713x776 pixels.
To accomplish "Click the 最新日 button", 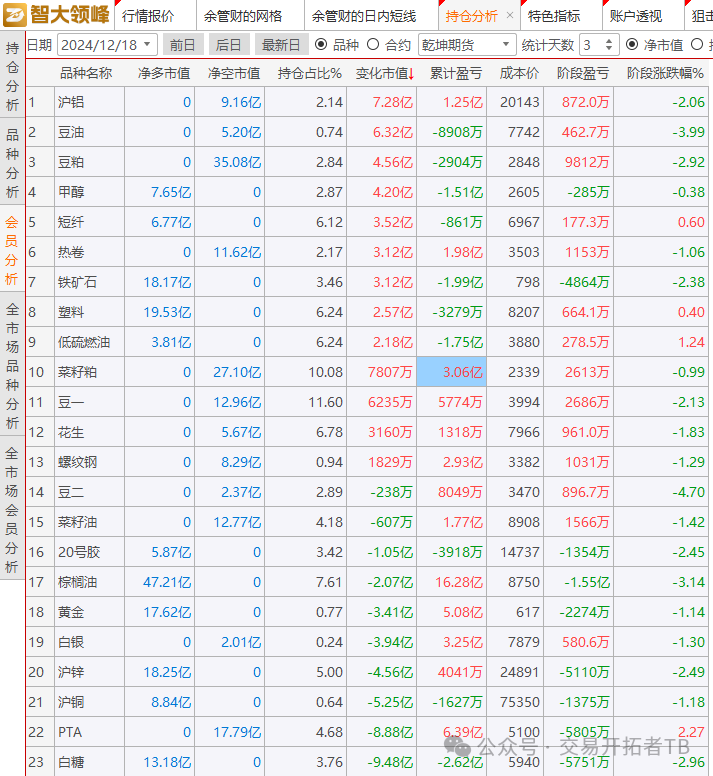I will (281, 45).
